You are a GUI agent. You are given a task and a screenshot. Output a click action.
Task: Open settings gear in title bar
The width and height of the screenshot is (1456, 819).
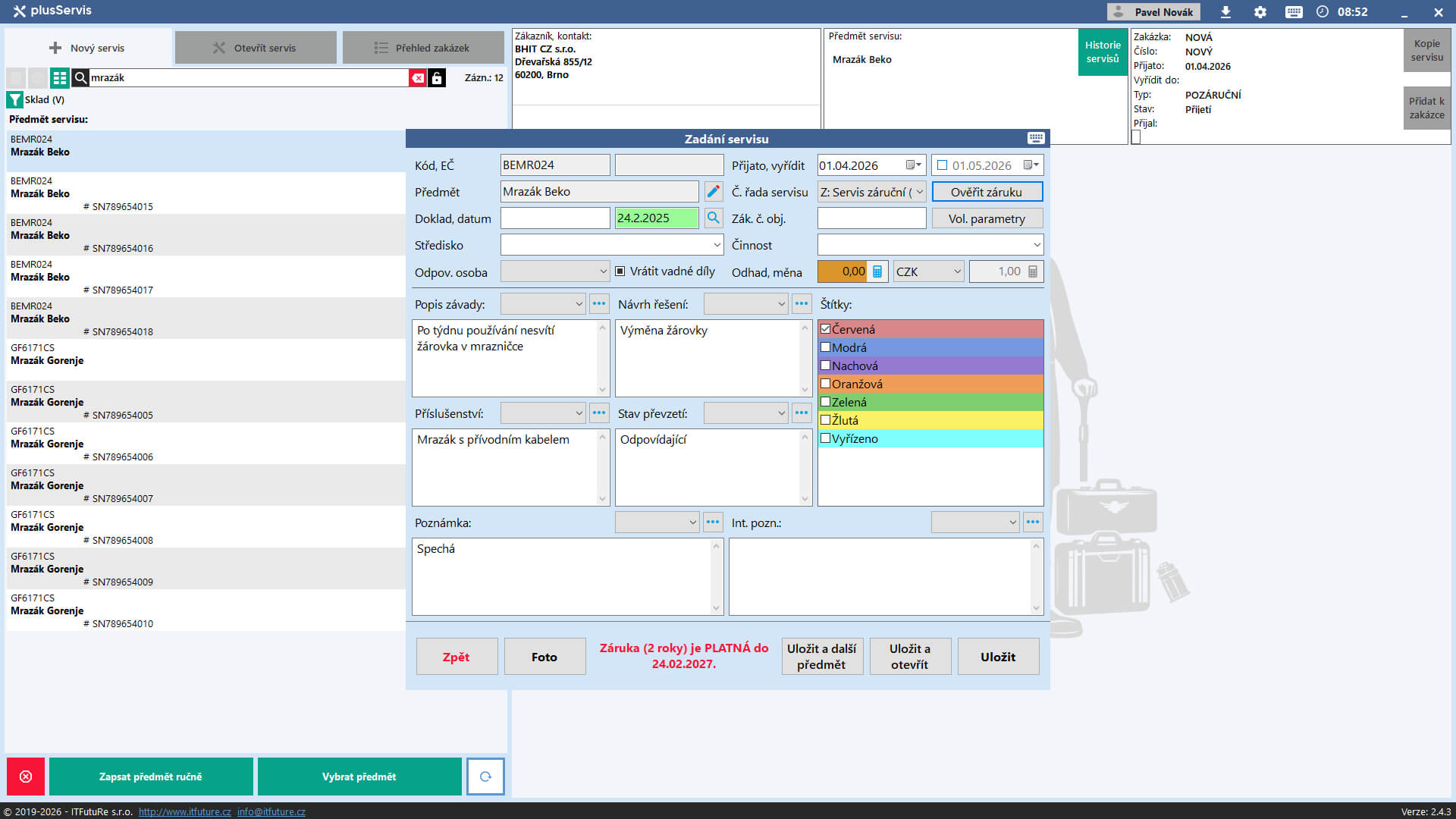pos(1260,12)
